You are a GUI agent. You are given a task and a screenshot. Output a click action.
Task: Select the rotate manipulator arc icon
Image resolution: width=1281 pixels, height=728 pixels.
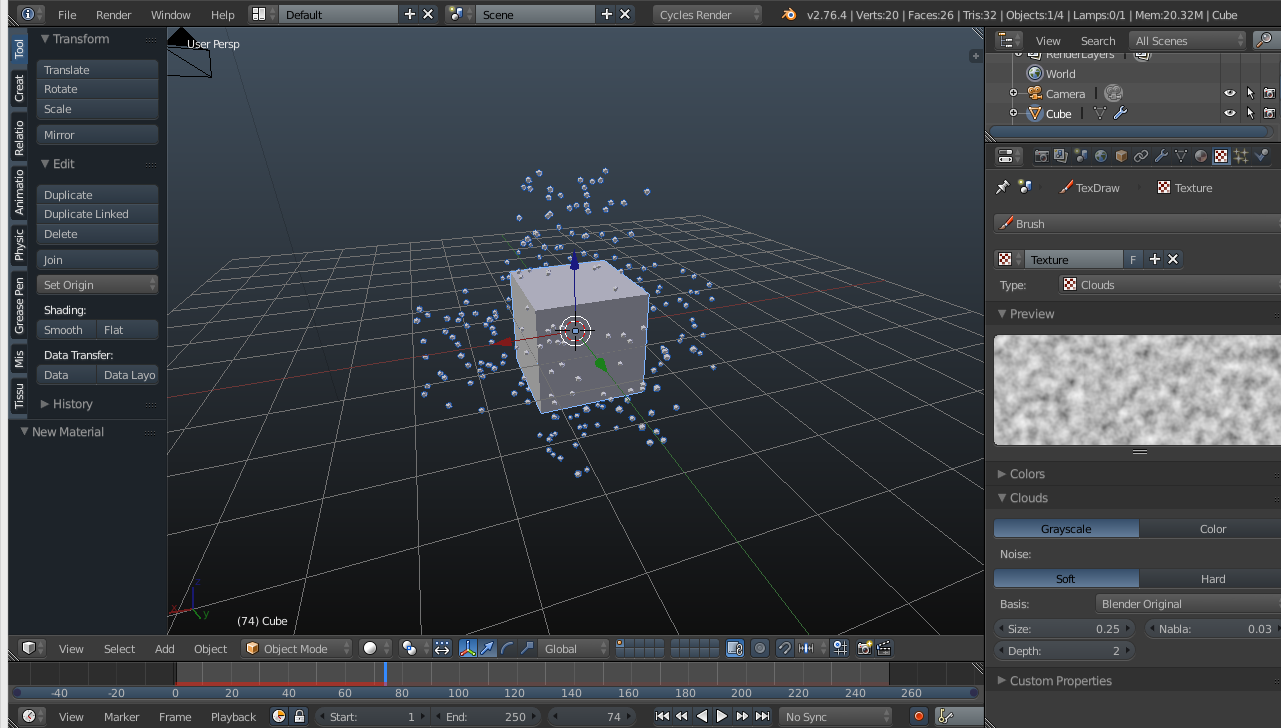click(x=507, y=648)
